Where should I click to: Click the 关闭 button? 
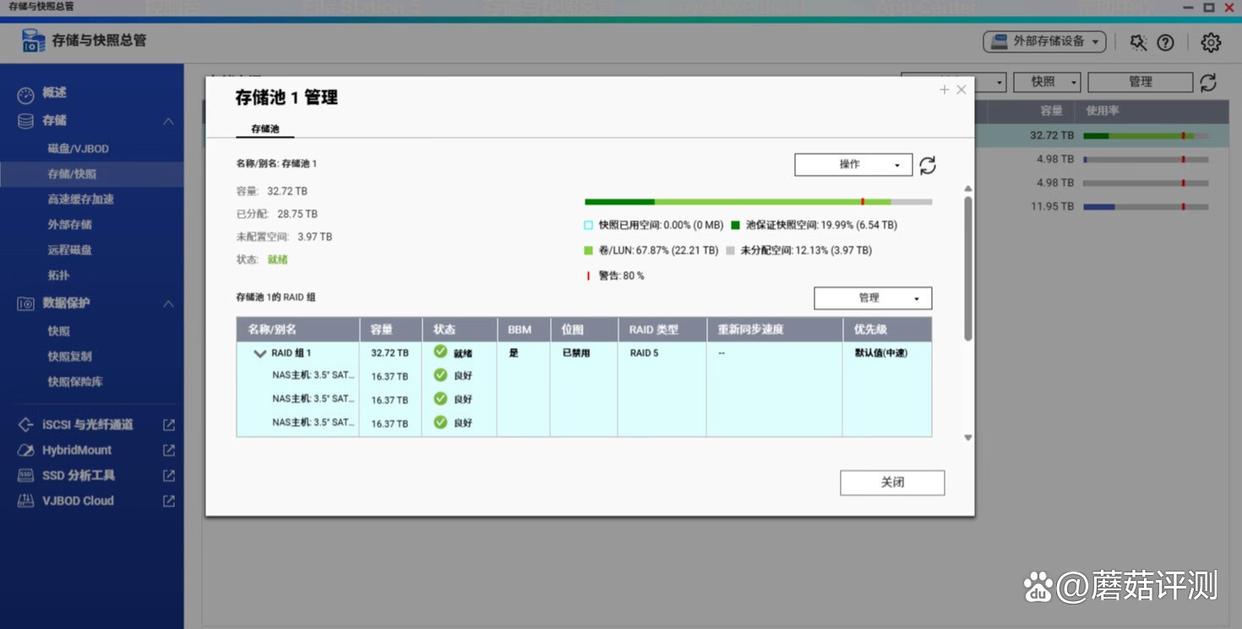point(892,482)
